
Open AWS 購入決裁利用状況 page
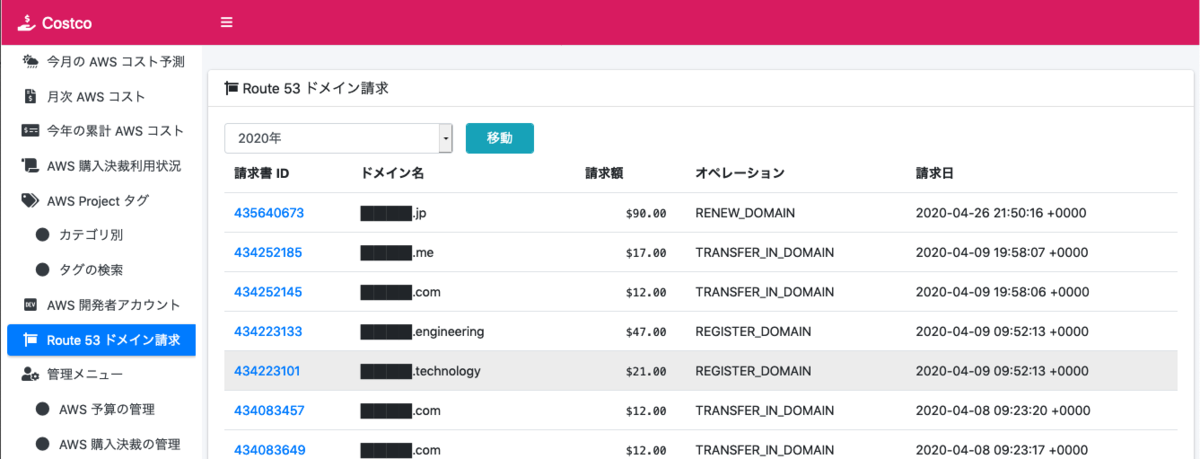click(x=114, y=166)
